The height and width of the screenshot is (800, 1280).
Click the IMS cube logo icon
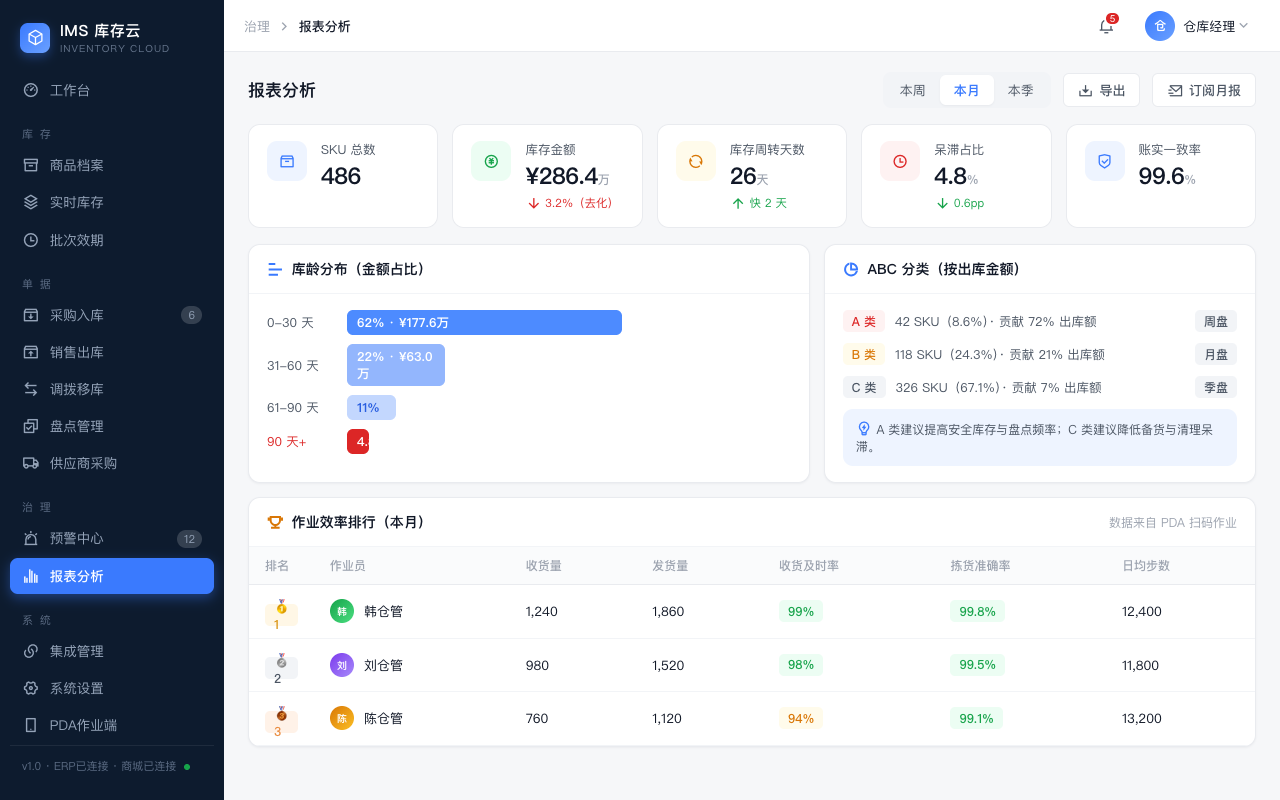pos(35,38)
